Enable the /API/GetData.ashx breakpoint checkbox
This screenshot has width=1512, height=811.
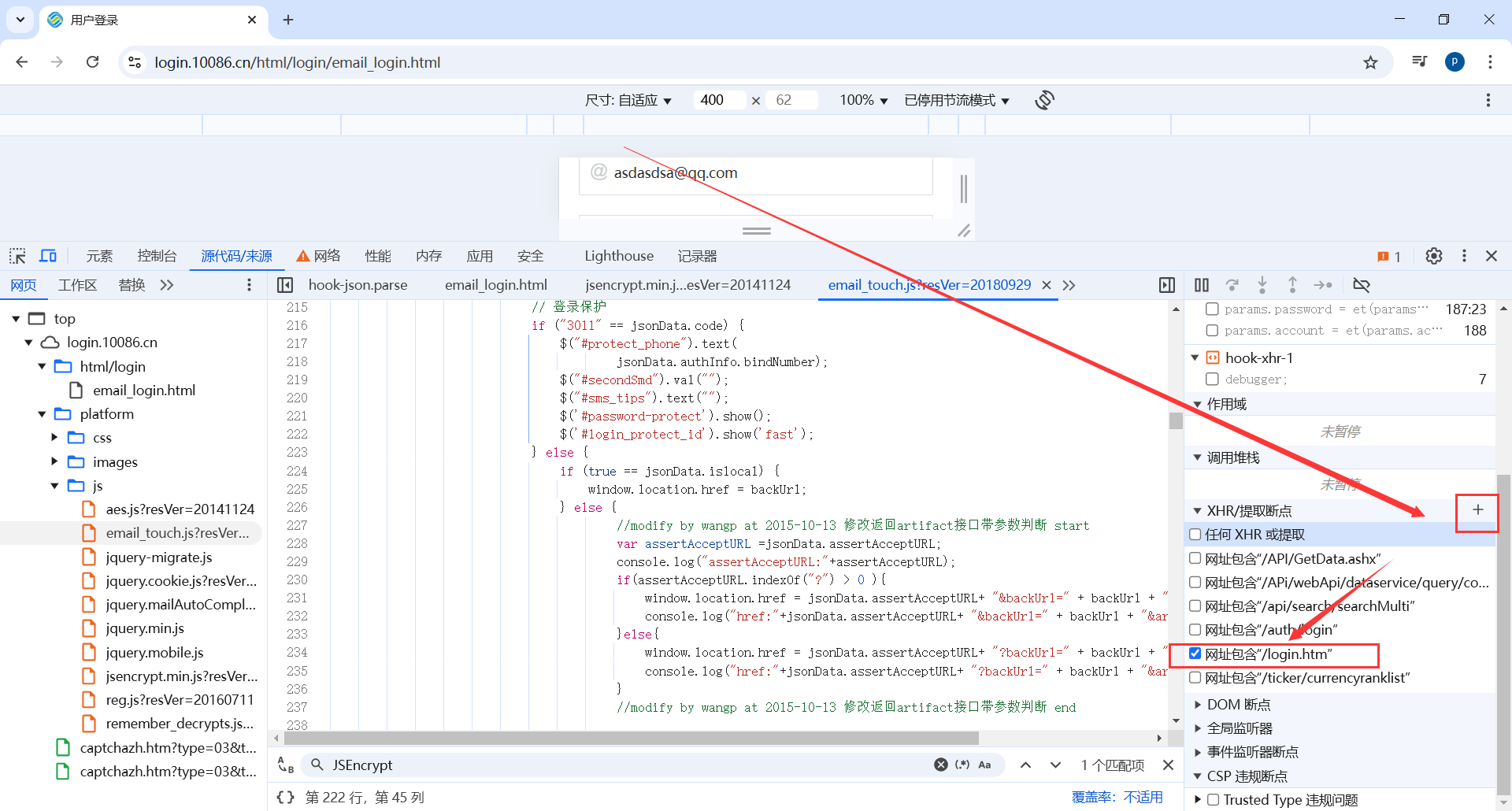click(x=1195, y=558)
